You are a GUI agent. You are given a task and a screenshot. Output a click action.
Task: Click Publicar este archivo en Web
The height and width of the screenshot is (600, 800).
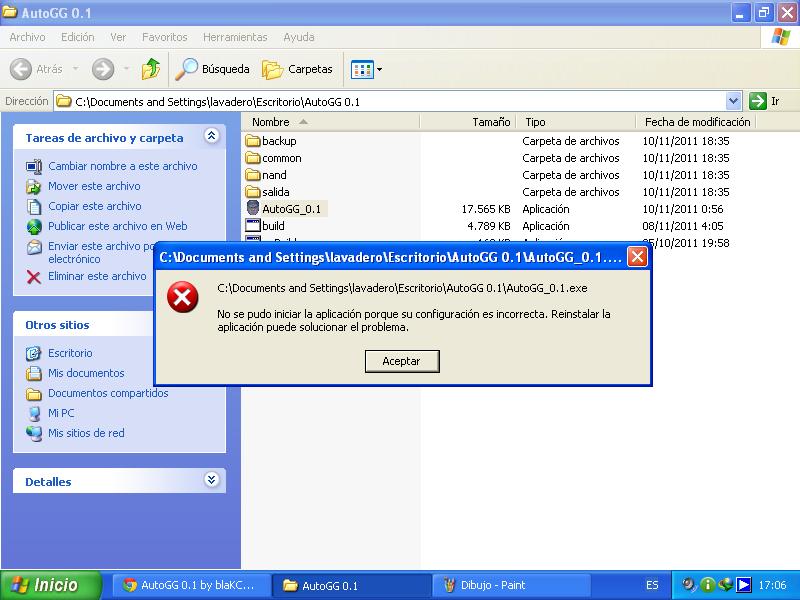coord(117,226)
